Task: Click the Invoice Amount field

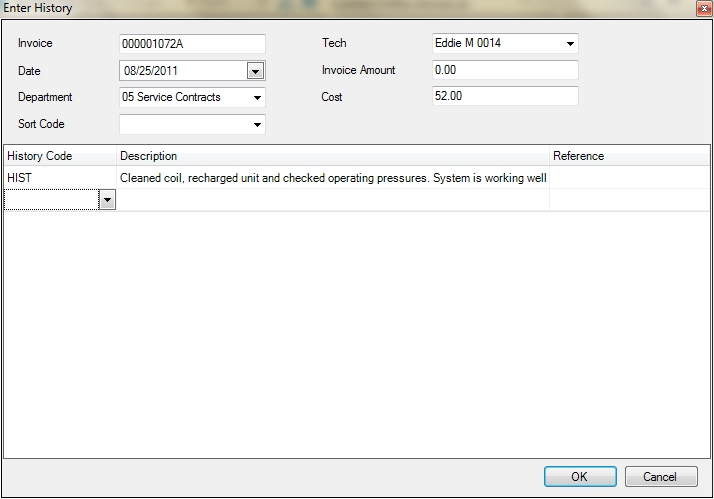Action: point(505,70)
